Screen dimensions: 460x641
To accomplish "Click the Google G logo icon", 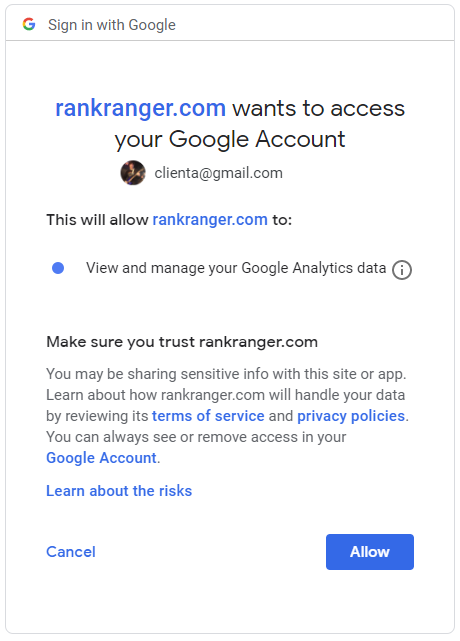I will 29,25.
